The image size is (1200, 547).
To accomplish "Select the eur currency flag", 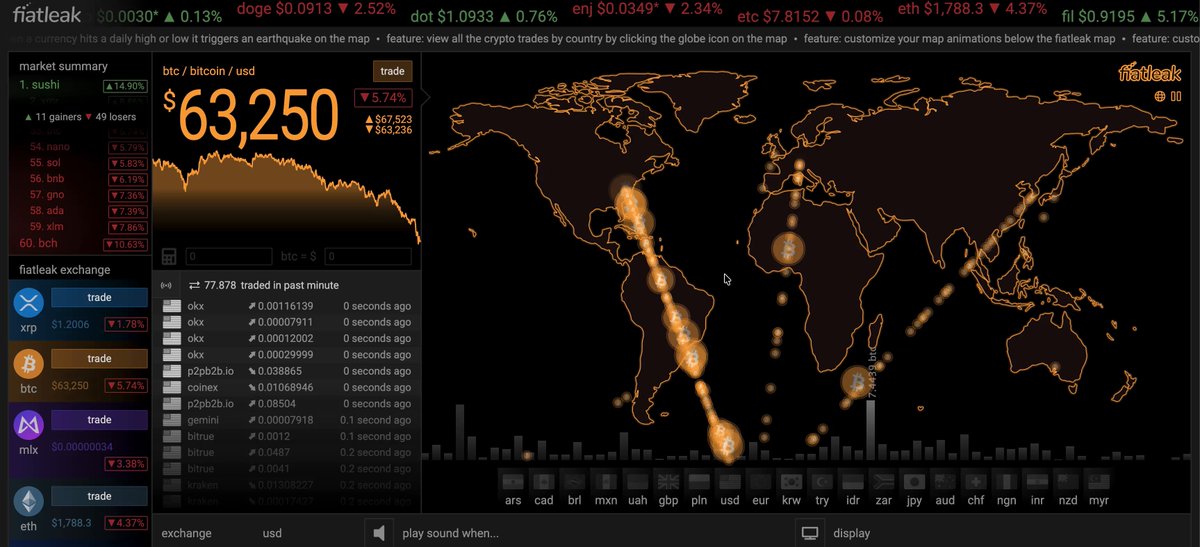I will click(x=760, y=481).
